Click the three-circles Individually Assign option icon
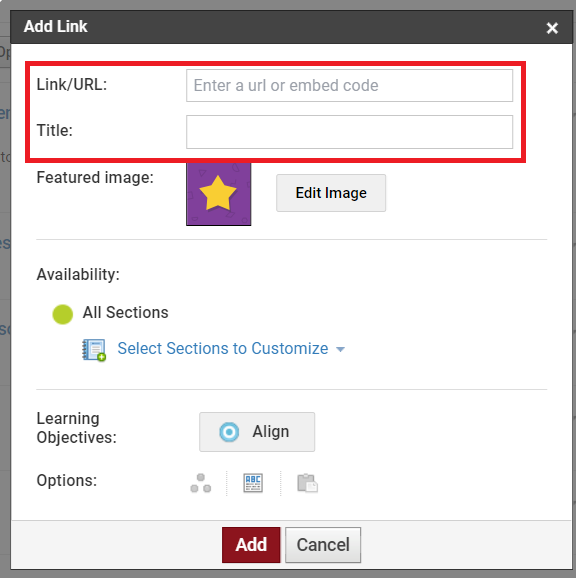This screenshot has height=578, width=576. pyautogui.click(x=200, y=483)
